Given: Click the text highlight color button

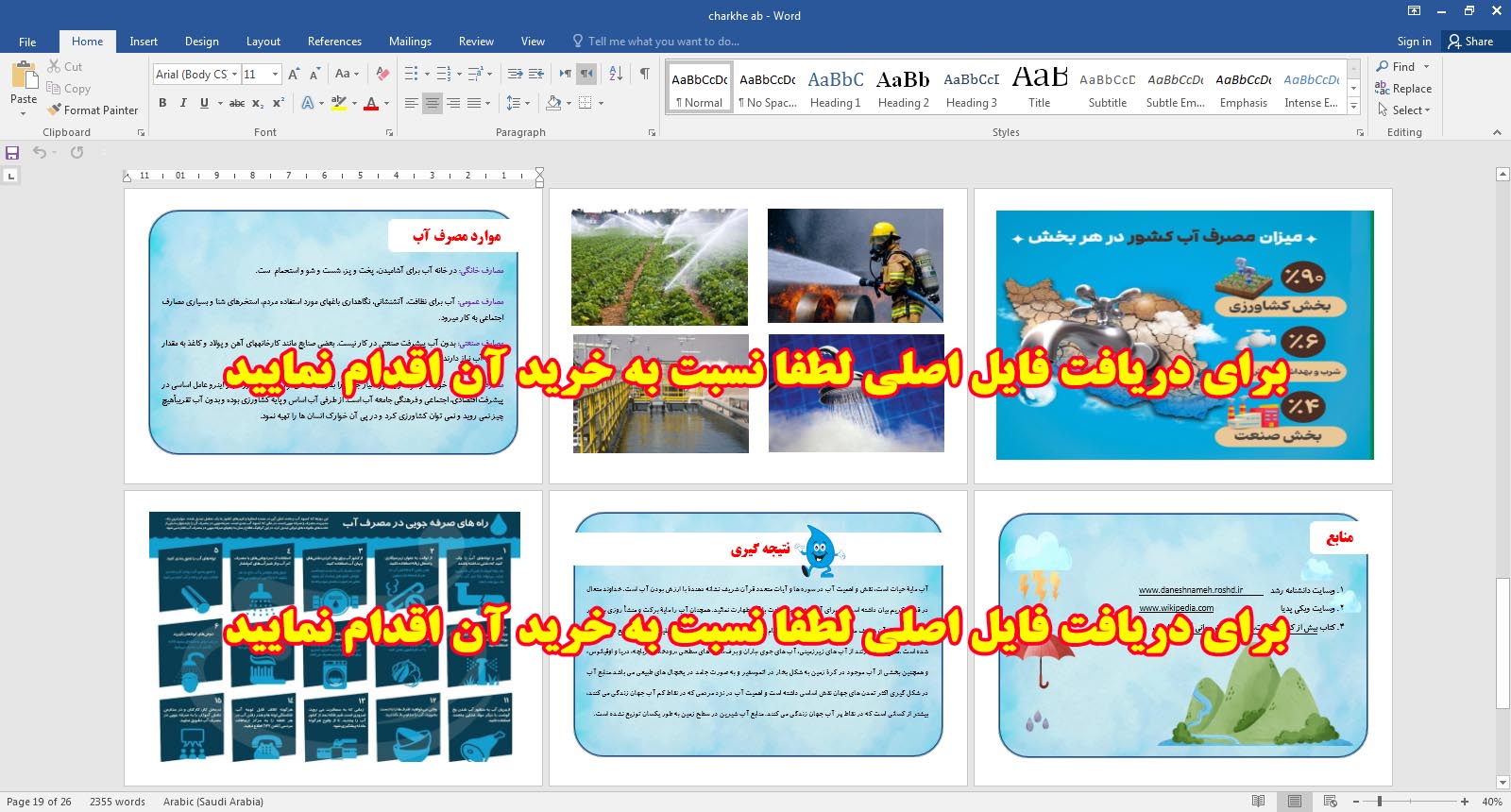Looking at the screenshot, I should click(x=338, y=103).
